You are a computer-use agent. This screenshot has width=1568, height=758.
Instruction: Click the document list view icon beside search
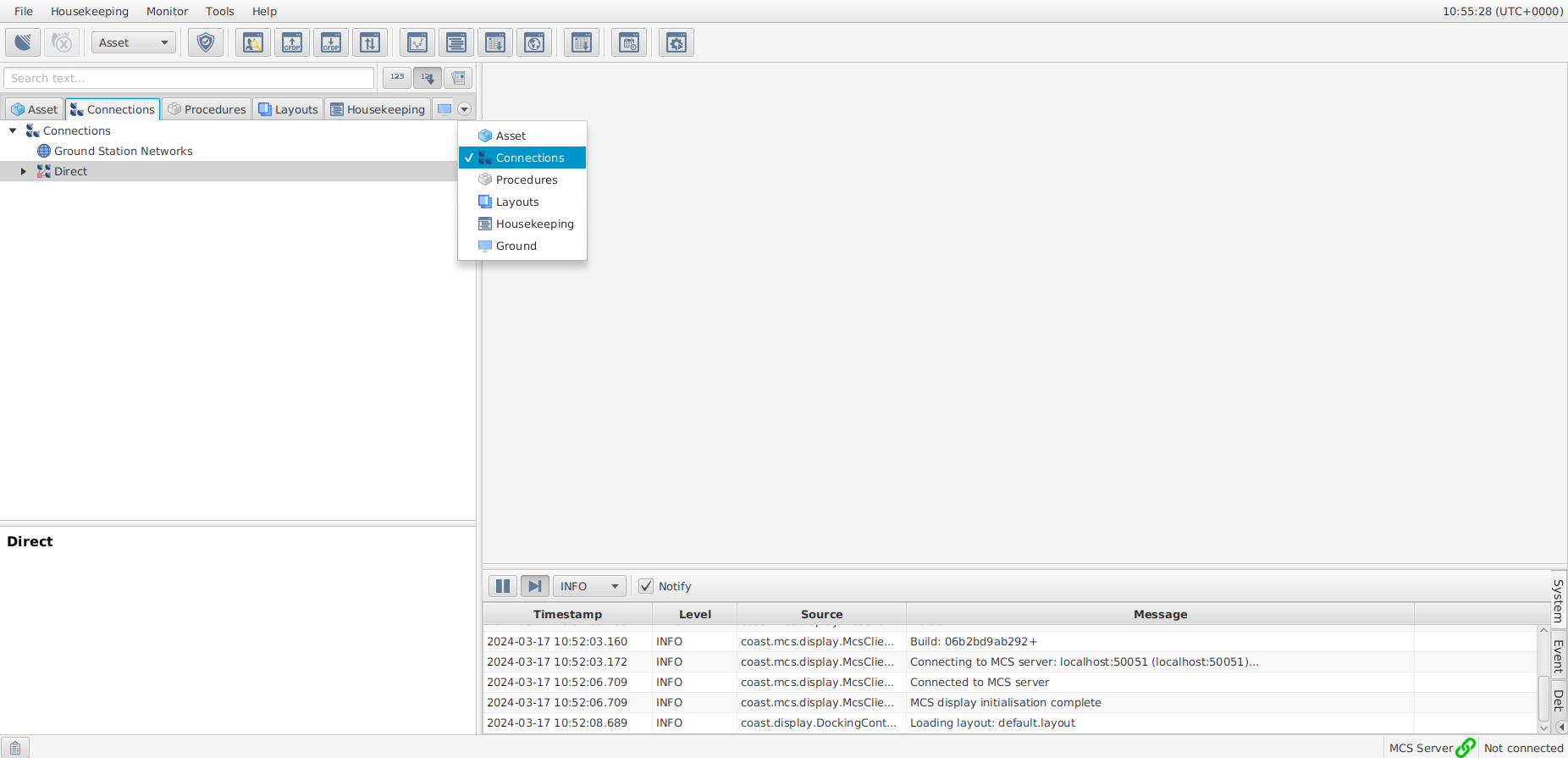(x=458, y=78)
